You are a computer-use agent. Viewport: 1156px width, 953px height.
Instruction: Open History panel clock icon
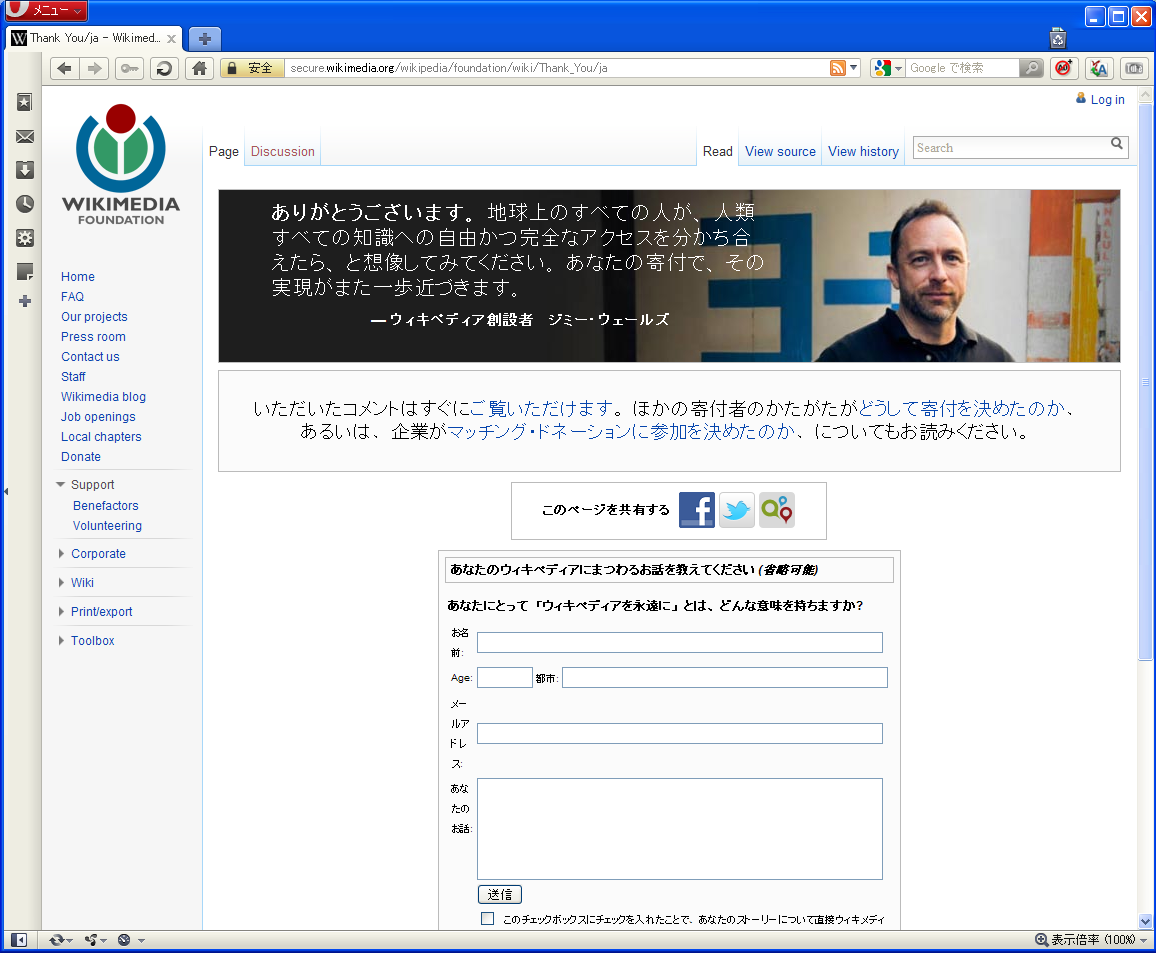point(24,204)
